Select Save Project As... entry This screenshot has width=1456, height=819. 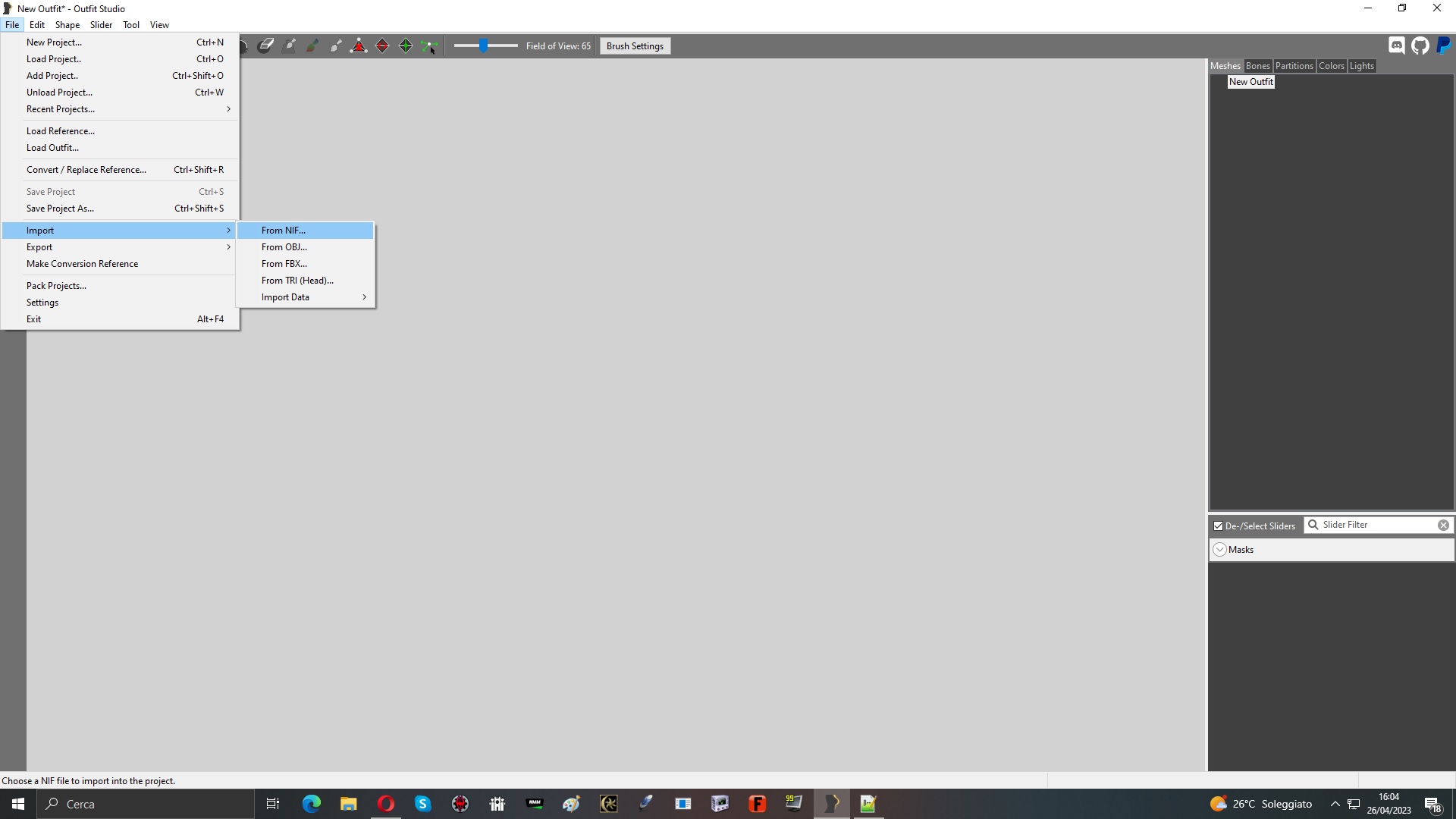120,209
